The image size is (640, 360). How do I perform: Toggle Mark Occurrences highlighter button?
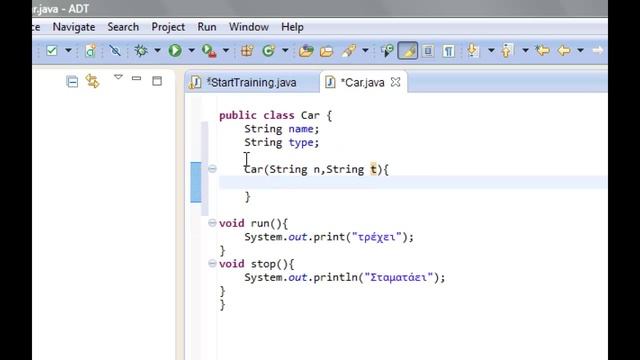click(408, 51)
